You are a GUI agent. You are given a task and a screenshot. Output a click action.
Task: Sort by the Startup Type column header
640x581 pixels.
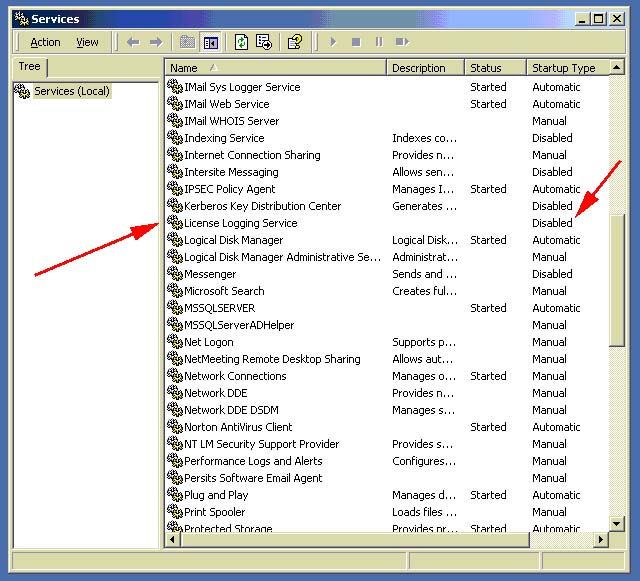[568, 68]
